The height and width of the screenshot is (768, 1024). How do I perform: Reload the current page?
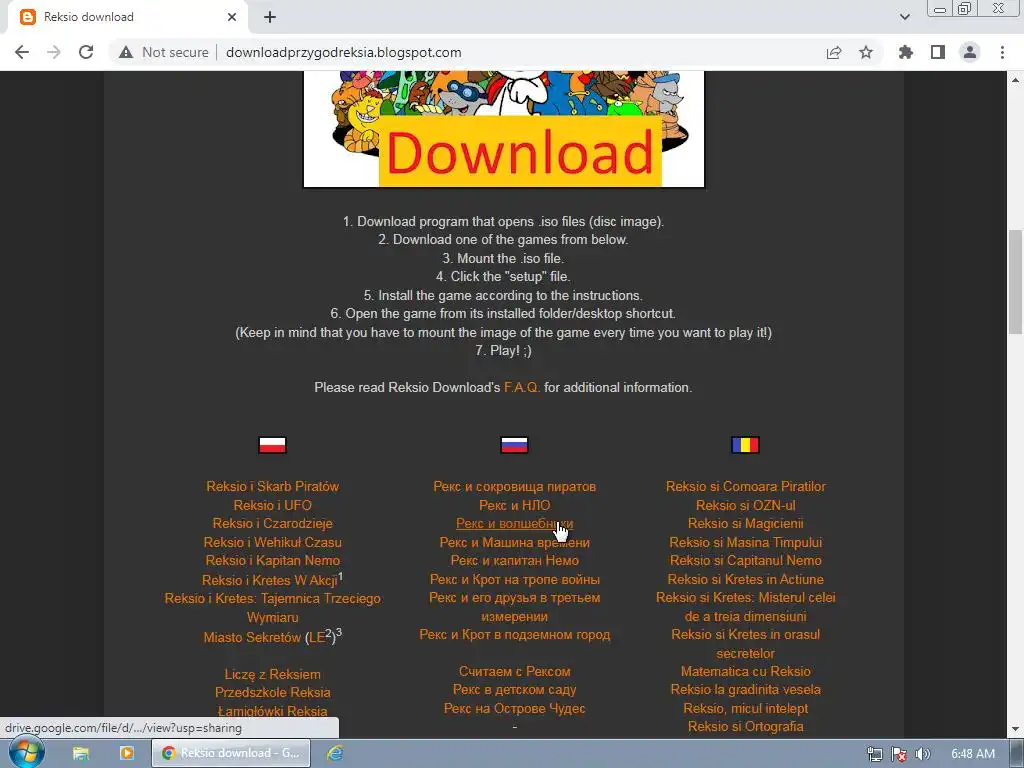coord(86,52)
